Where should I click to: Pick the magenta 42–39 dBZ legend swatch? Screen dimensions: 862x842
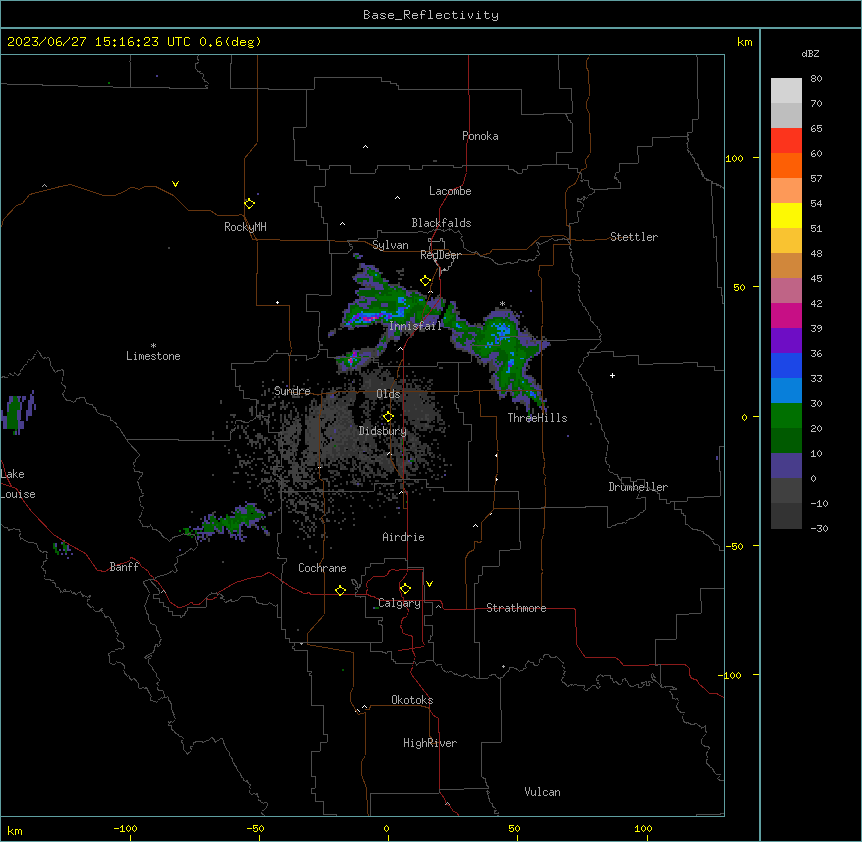pyautogui.click(x=786, y=315)
